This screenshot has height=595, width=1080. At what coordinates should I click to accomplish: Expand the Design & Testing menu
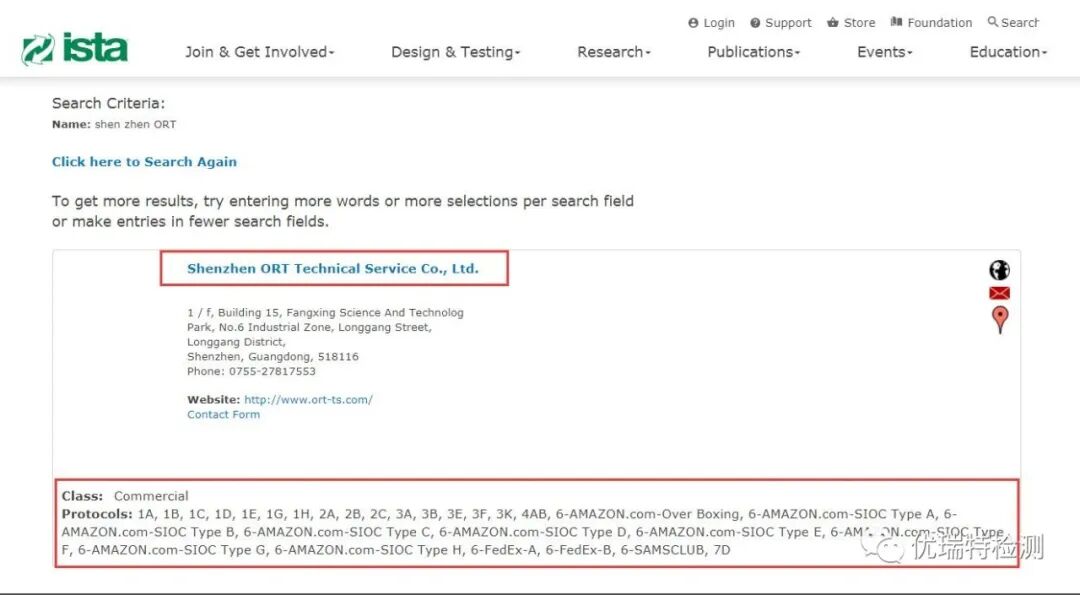point(456,52)
